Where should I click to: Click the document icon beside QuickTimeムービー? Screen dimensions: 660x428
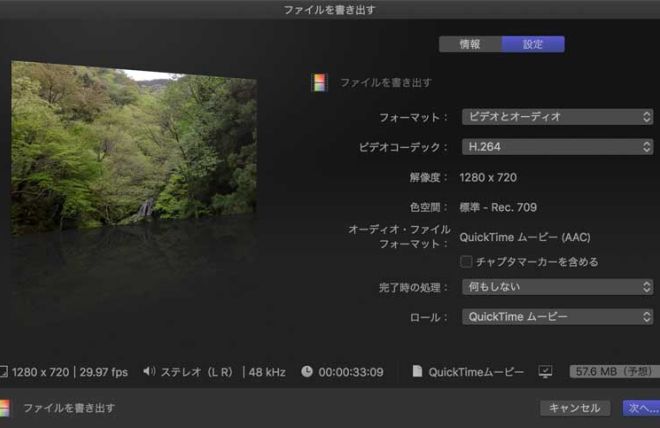point(416,372)
